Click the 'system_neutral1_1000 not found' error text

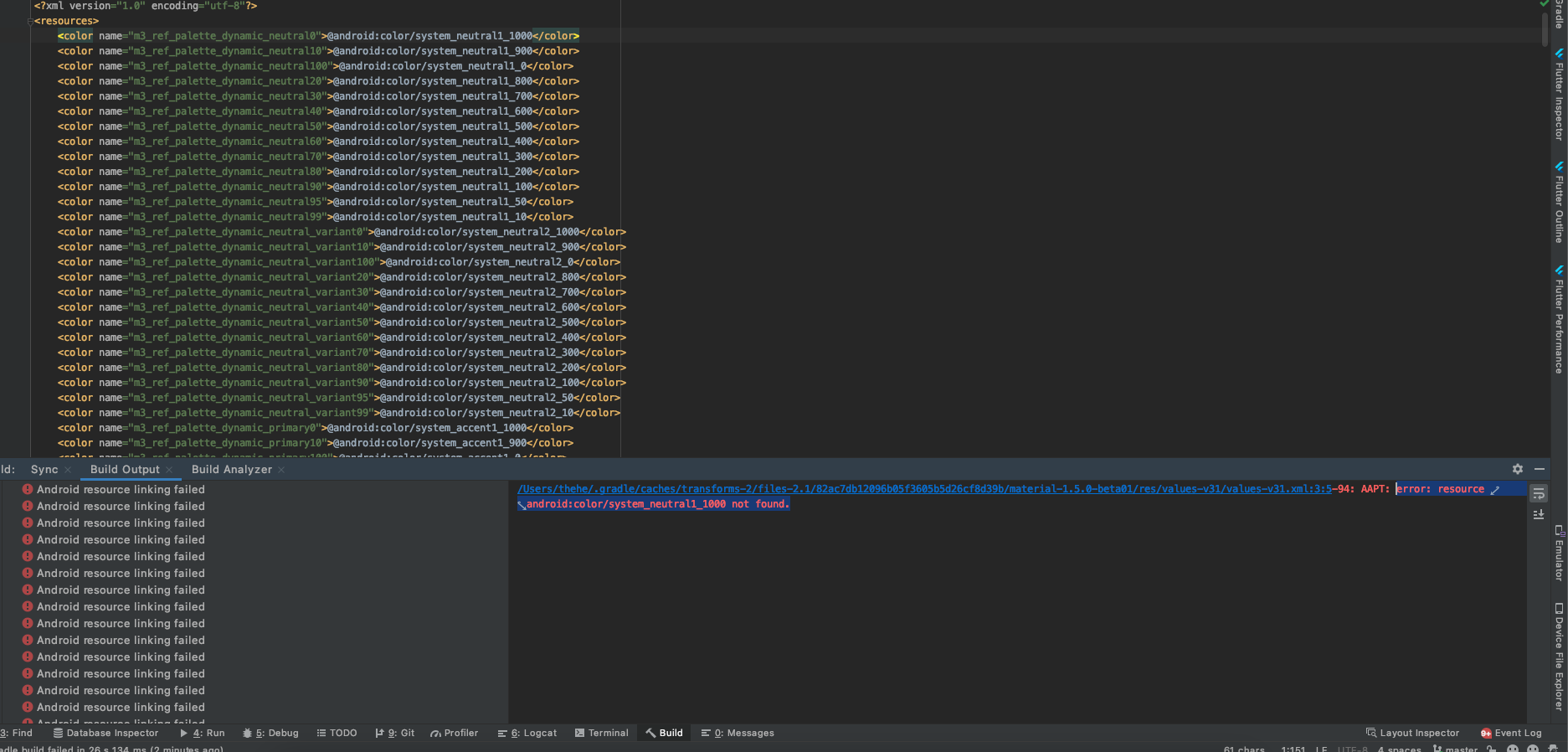click(657, 504)
